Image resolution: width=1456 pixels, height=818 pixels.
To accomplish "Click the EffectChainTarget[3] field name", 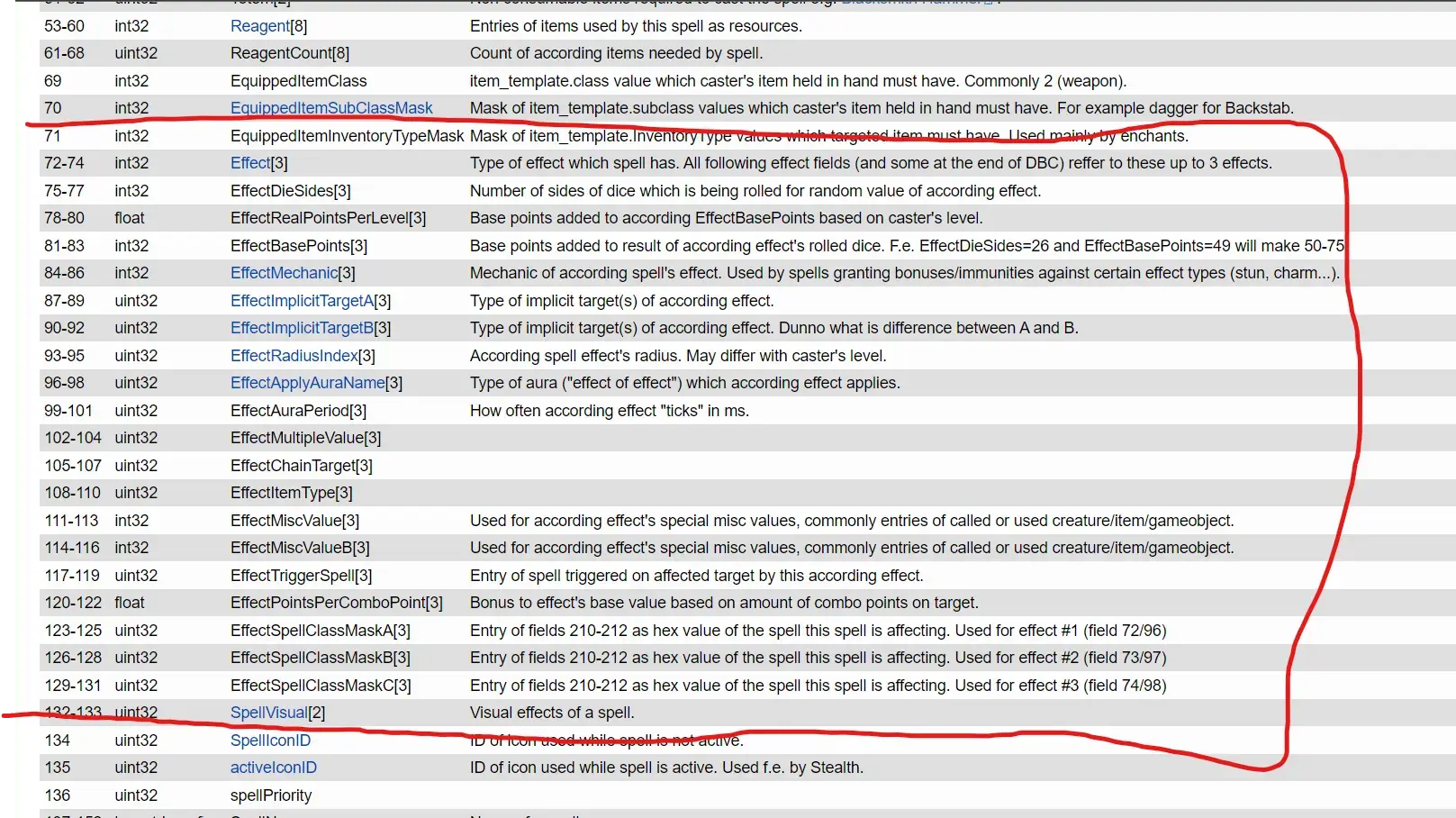I will click(x=302, y=466).
